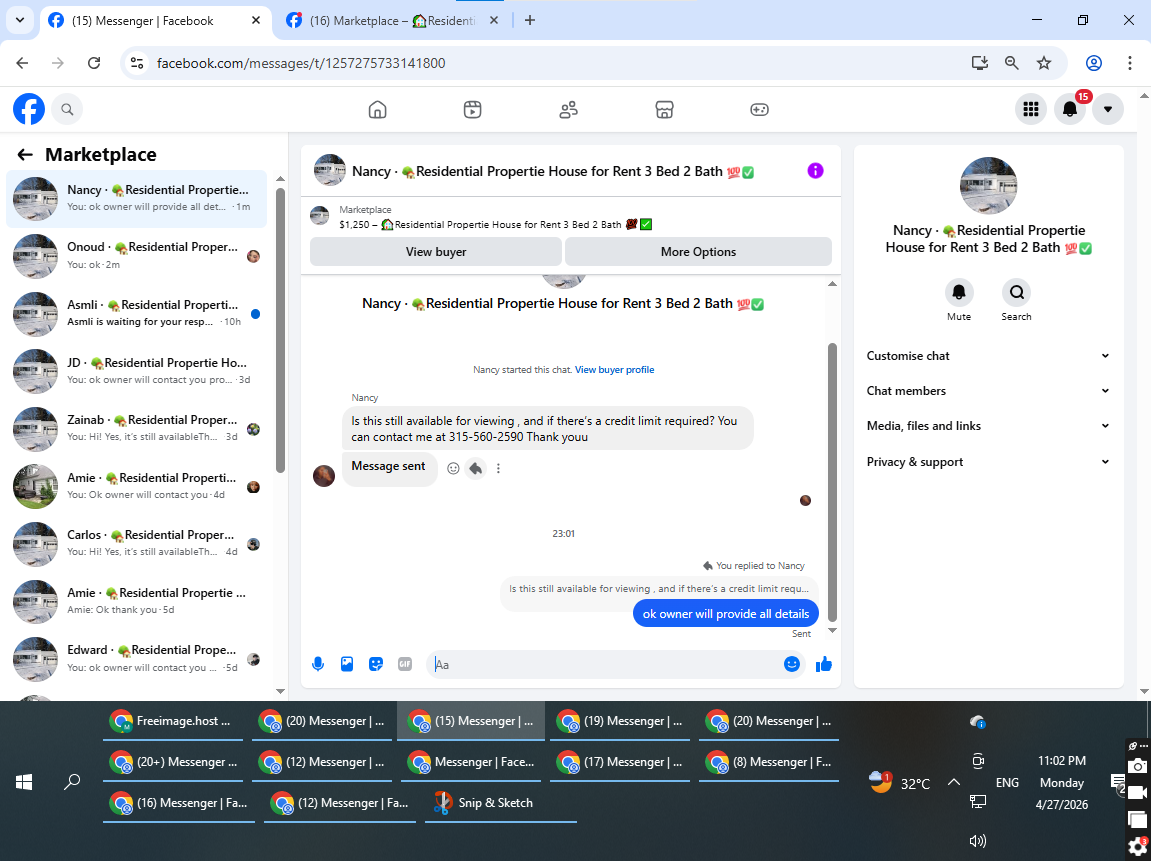Click the conversation list scrollbar
Image resolution: width=1151 pixels, height=861 pixels.
tap(280, 330)
